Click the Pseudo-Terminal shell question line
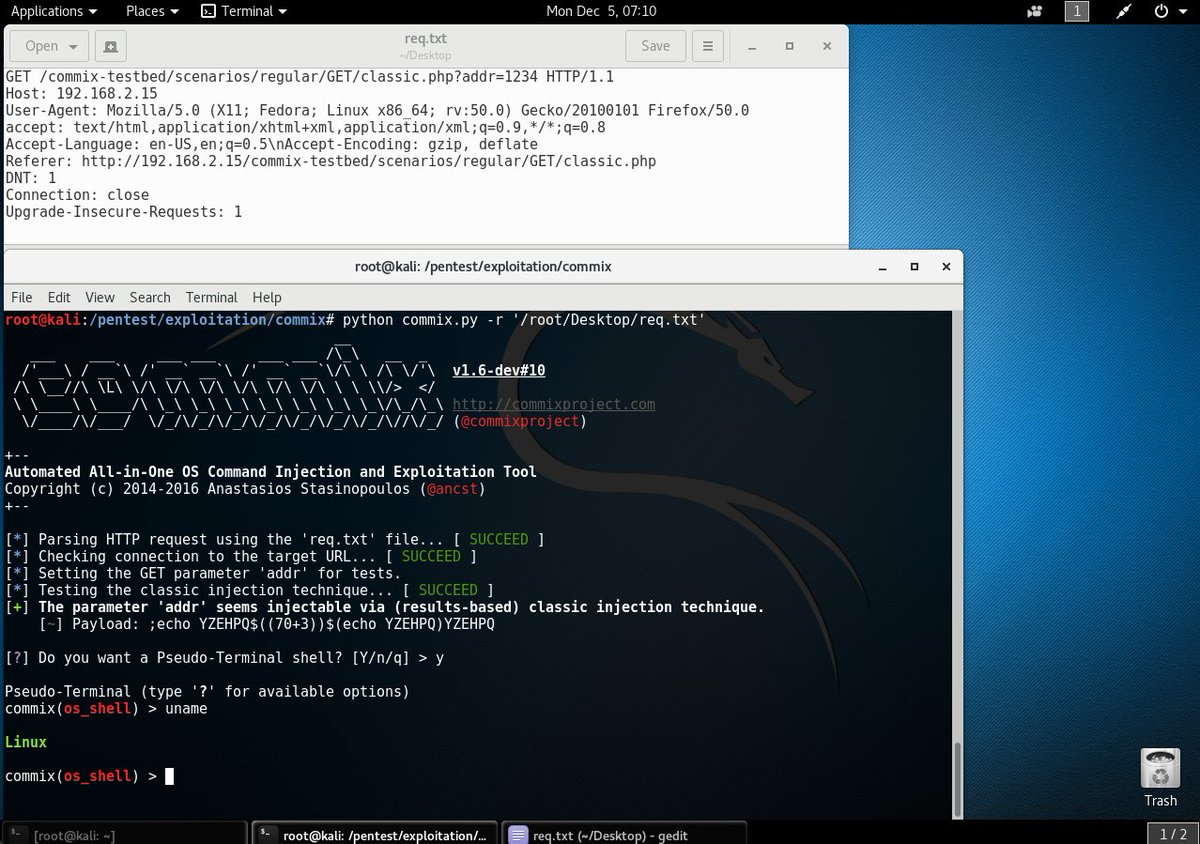Image resolution: width=1200 pixels, height=844 pixels. point(225,658)
